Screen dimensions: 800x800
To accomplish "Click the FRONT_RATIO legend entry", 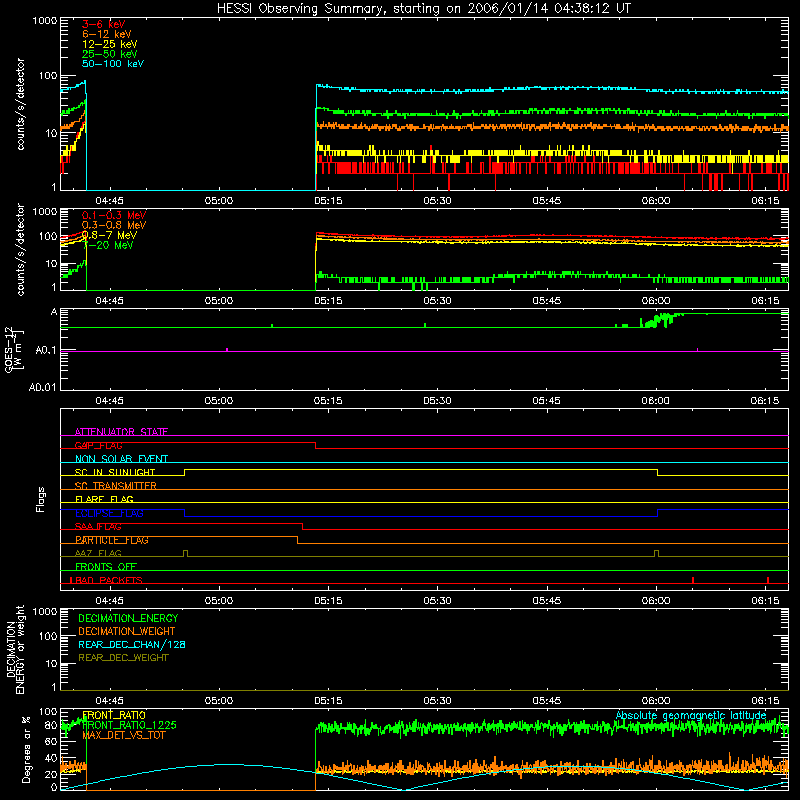I will coord(114,715).
